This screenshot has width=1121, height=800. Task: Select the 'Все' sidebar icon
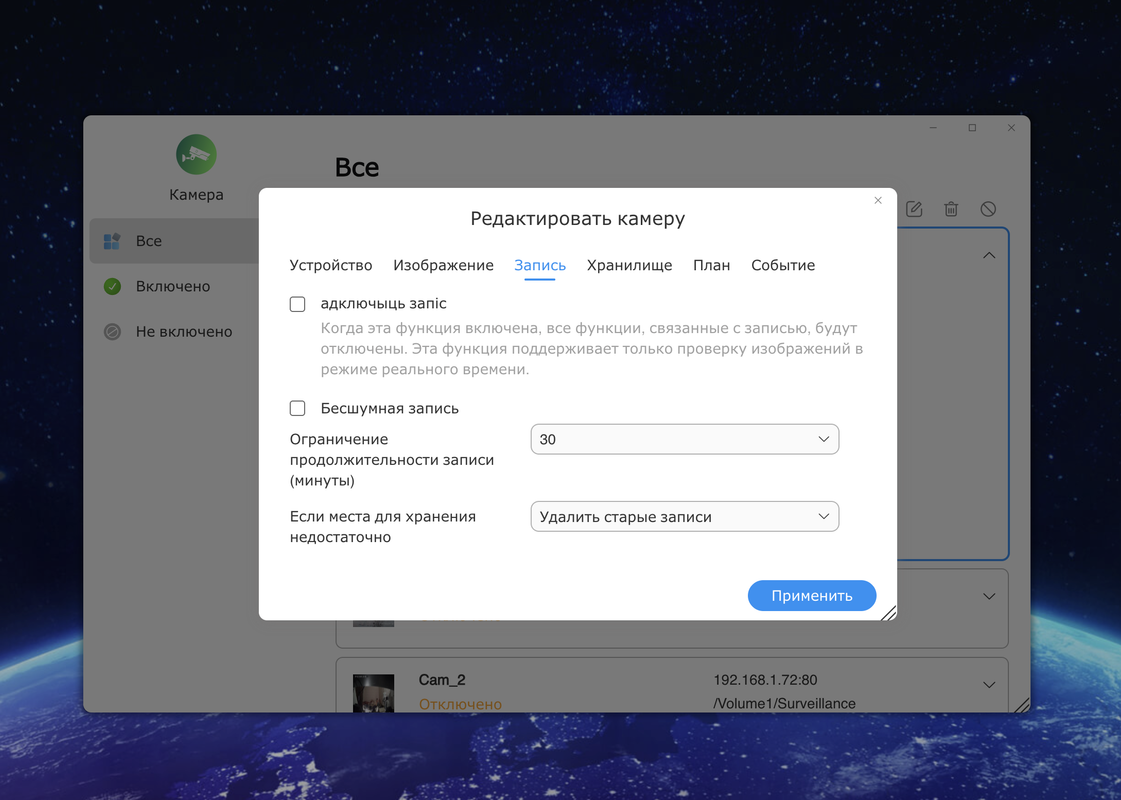pos(112,241)
